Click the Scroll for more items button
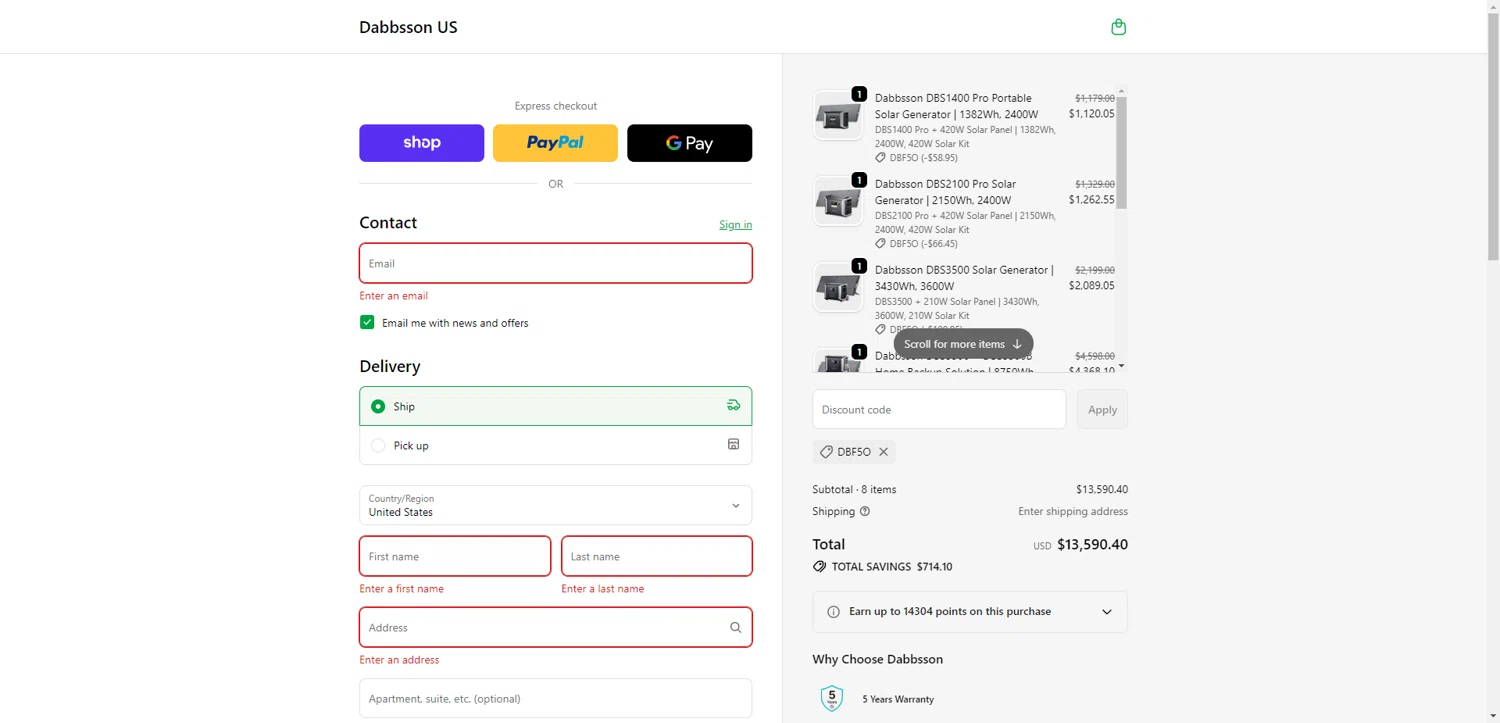 (x=962, y=344)
